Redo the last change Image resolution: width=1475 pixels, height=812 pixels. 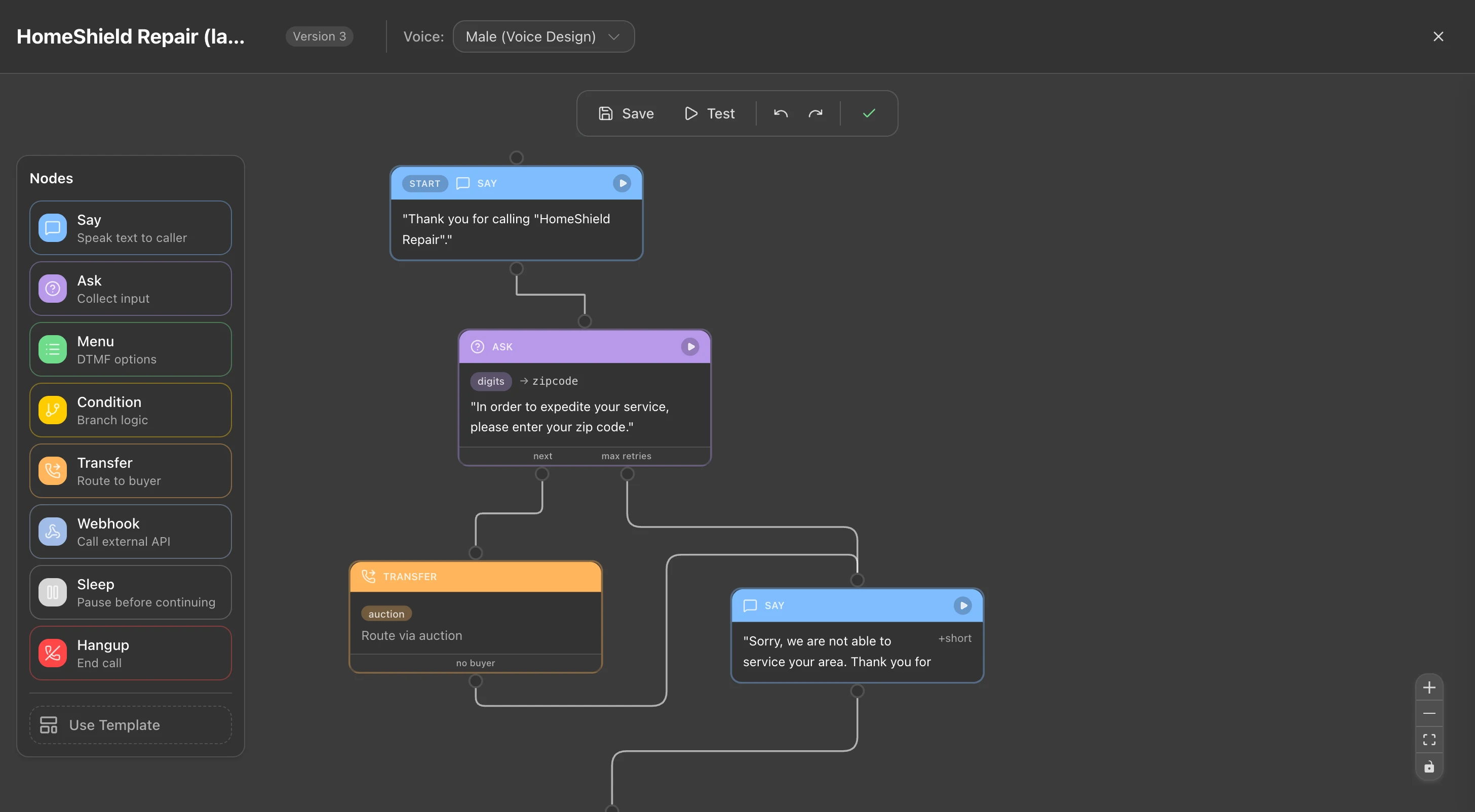coord(816,113)
